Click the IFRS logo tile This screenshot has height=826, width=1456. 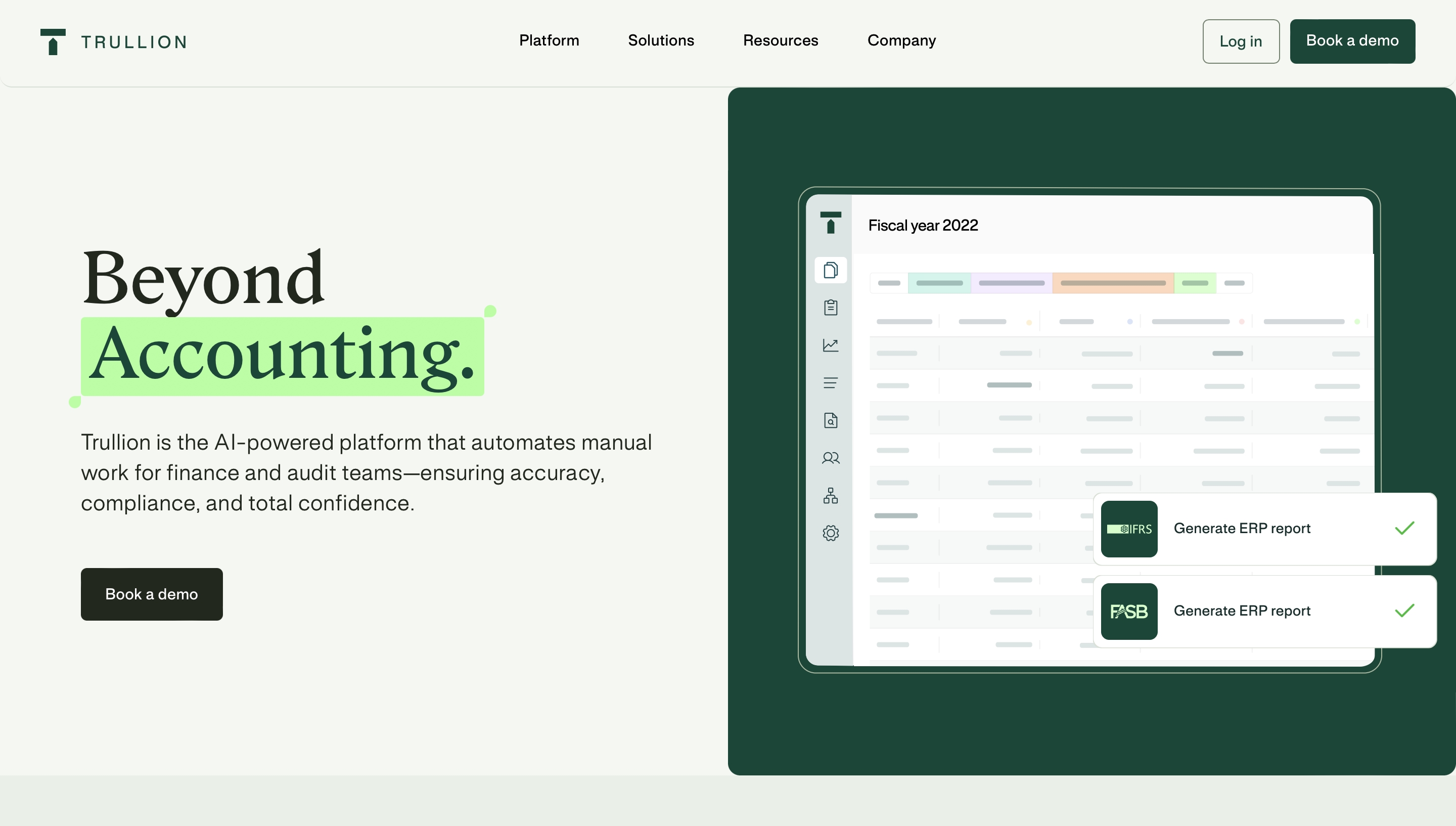(1129, 529)
